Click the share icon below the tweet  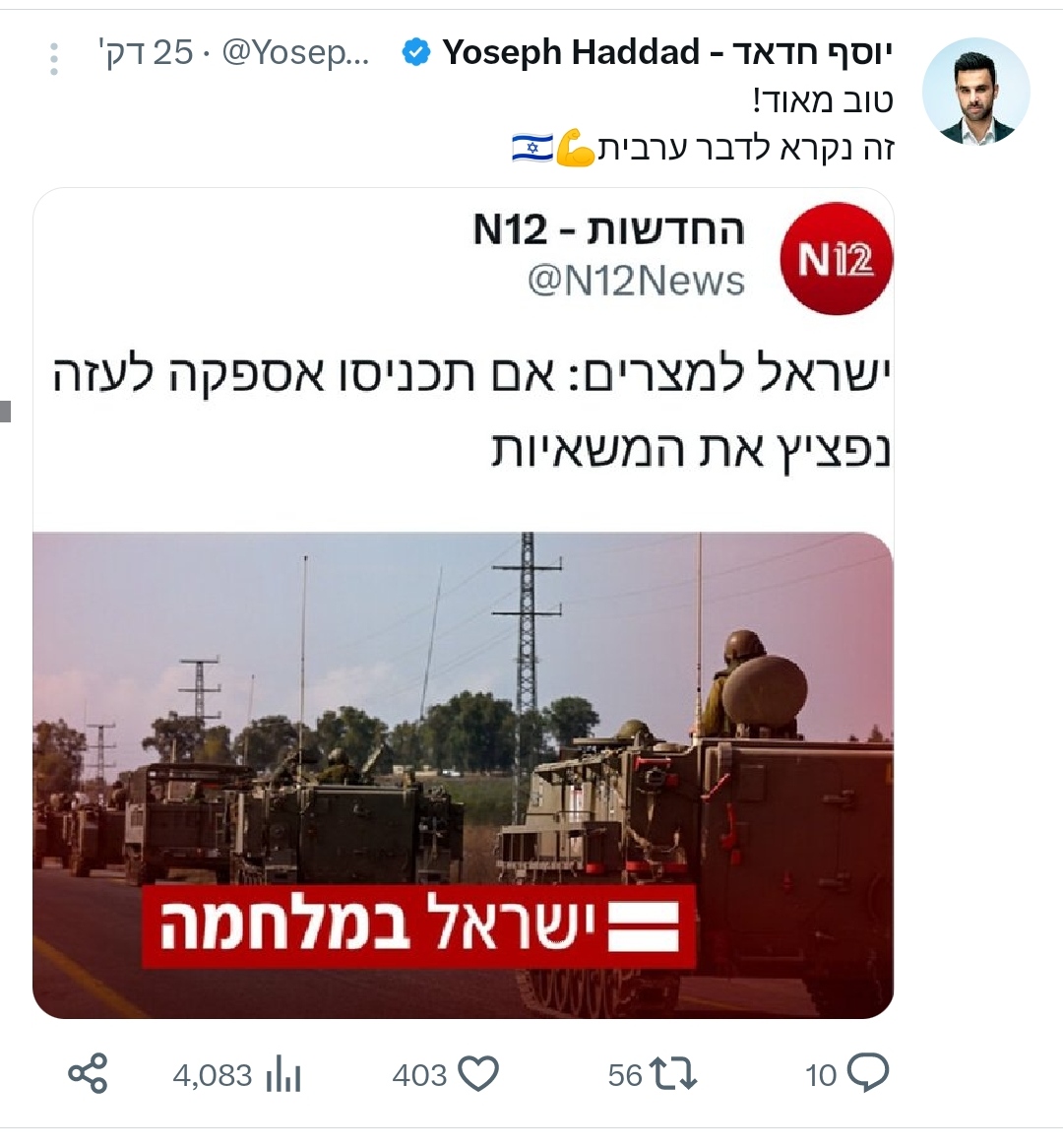88,1074
